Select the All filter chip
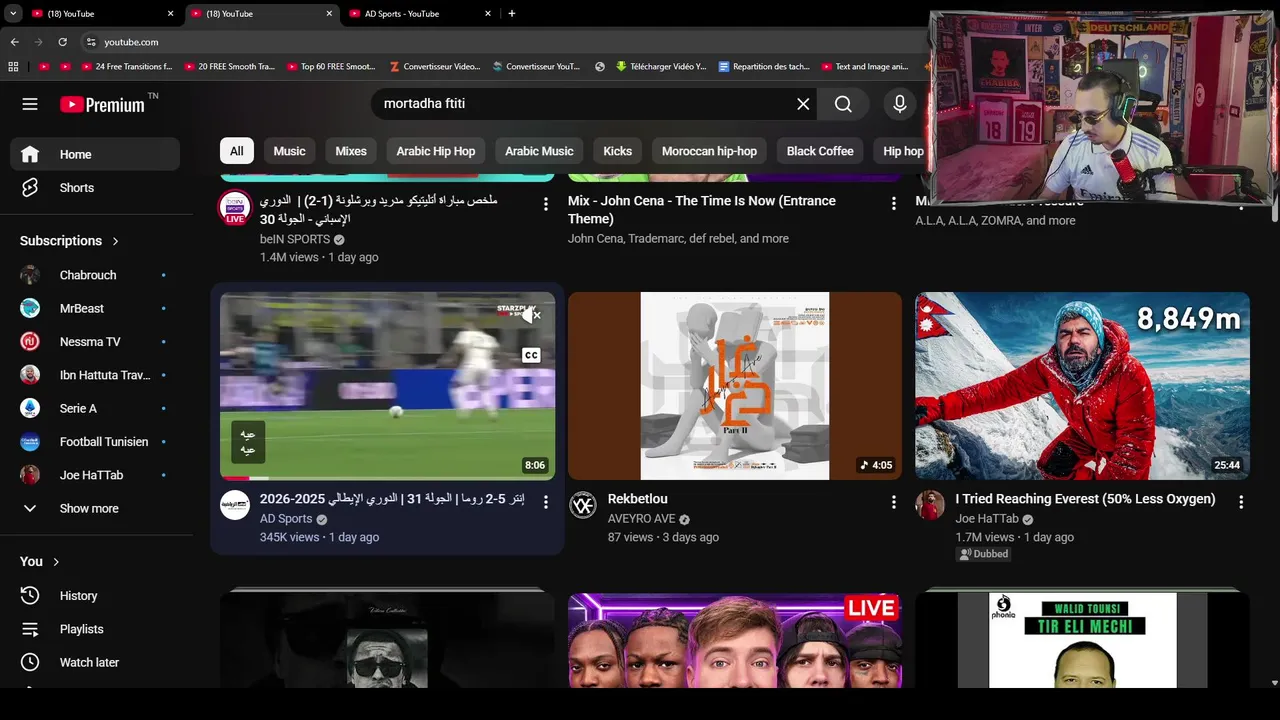Viewport: 1280px width, 720px height. pyautogui.click(x=236, y=151)
